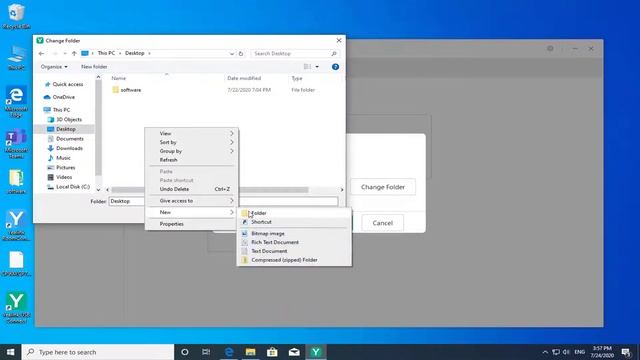The image size is (640, 360).
Task: Click New folder in the dialog toolbar
Action: (94, 67)
